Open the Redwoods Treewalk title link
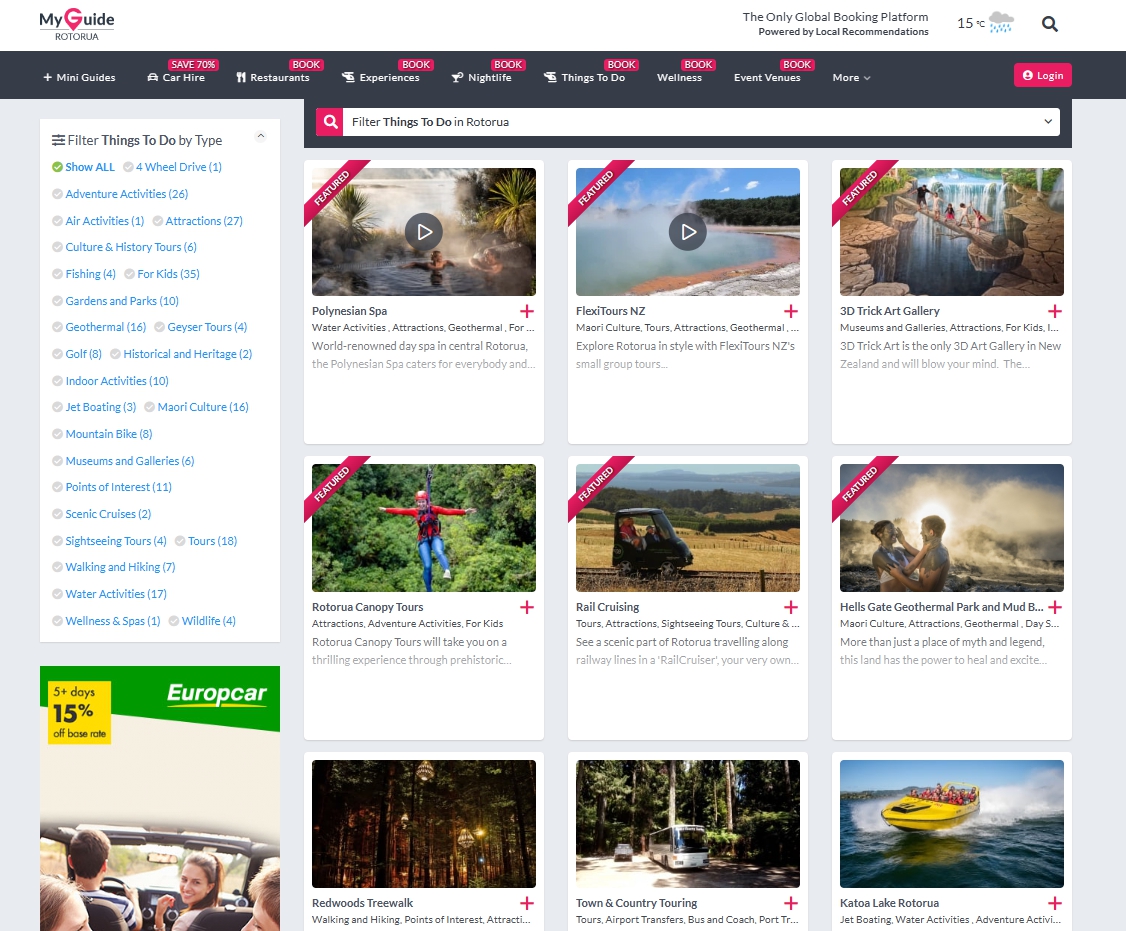The image size is (1126, 931). [x=363, y=903]
